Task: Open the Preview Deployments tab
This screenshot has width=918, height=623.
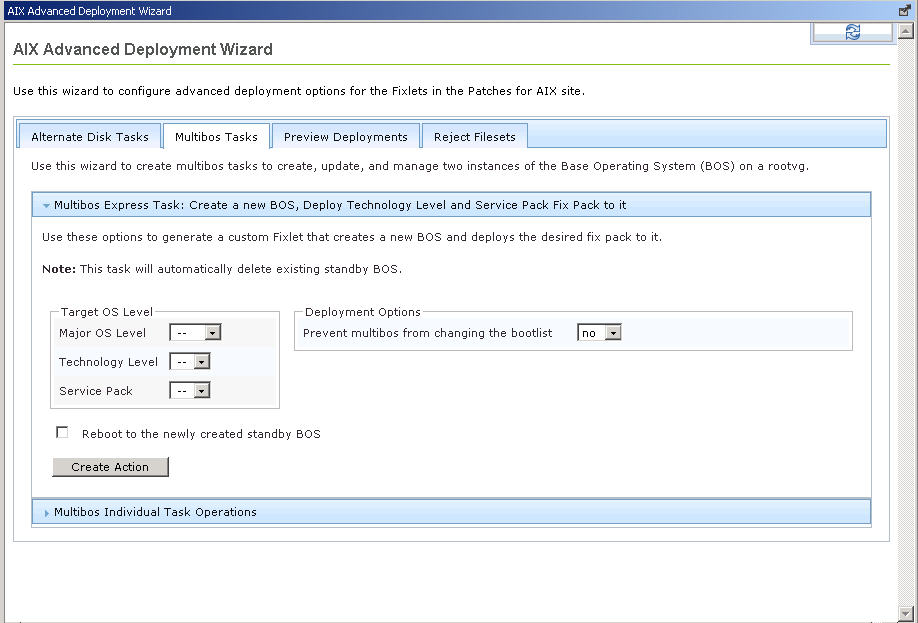Action: pyautogui.click(x=345, y=136)
